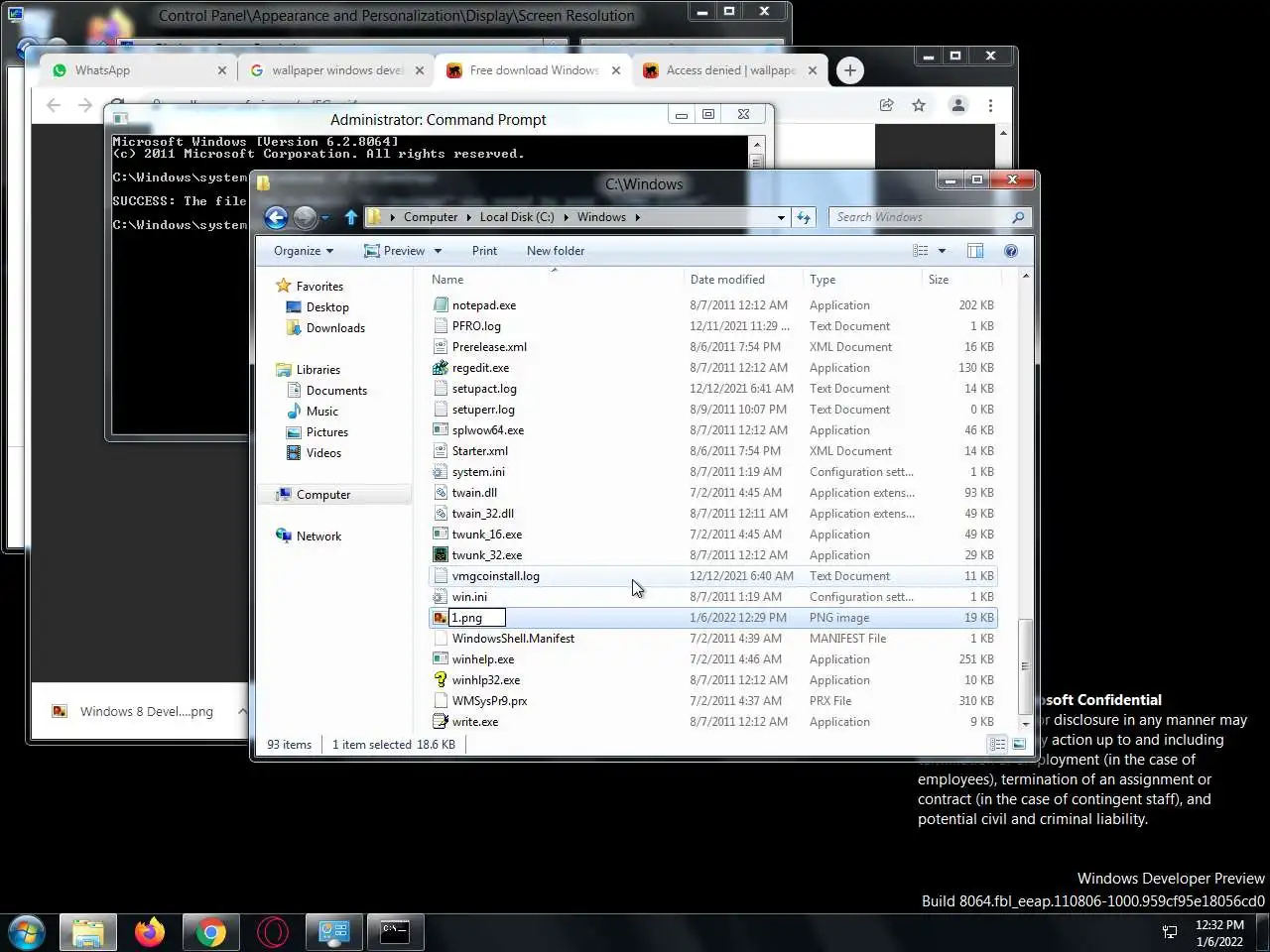Click the Explorer Forward navigation arrow
This screenshot has width=1270, height=952.
[x=306, y=217]
